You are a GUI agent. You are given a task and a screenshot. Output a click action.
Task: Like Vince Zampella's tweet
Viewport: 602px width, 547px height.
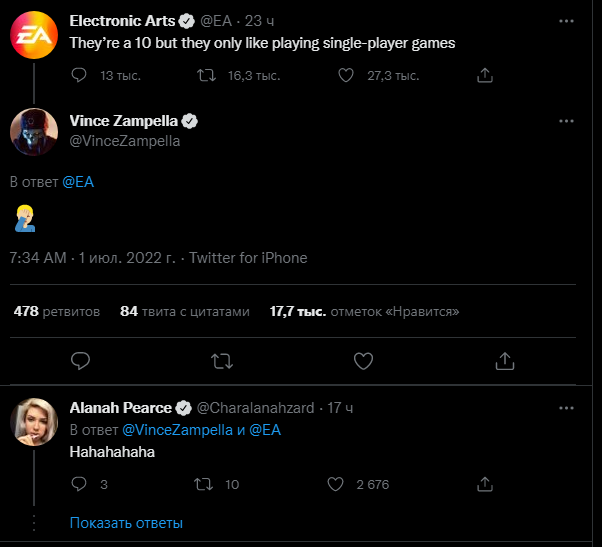click(364, 360)
